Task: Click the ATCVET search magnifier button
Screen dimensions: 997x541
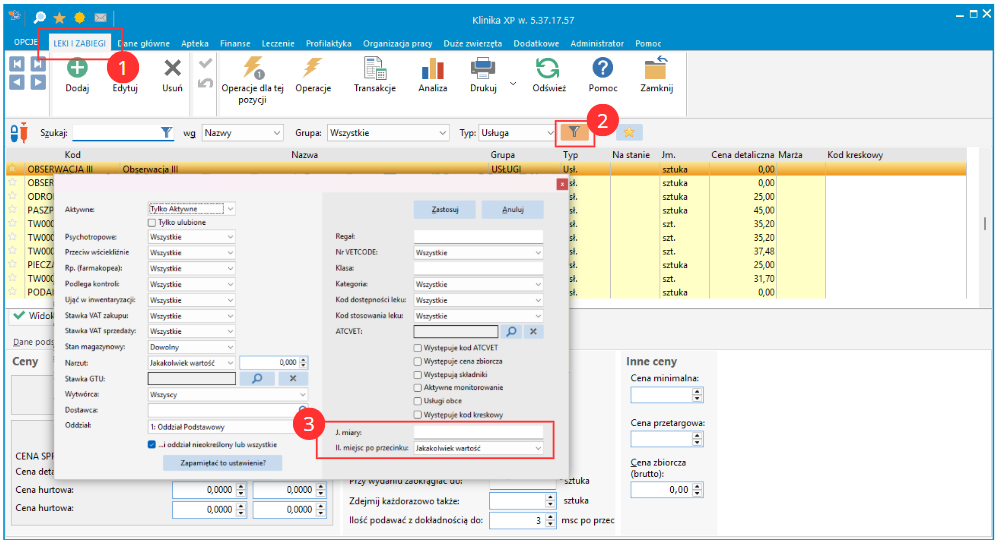Action: pos(510,331)
